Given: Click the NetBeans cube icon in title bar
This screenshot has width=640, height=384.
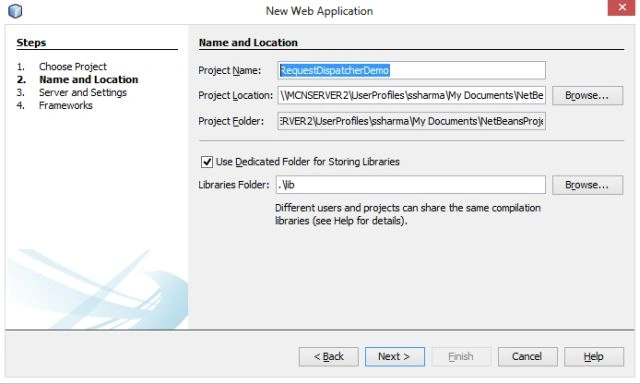Looking at the screenshot, I should 15,11.
